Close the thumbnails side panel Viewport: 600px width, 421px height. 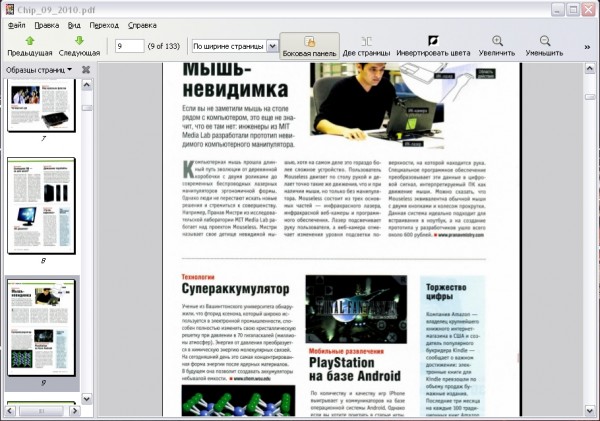click(x=86, y=70)
